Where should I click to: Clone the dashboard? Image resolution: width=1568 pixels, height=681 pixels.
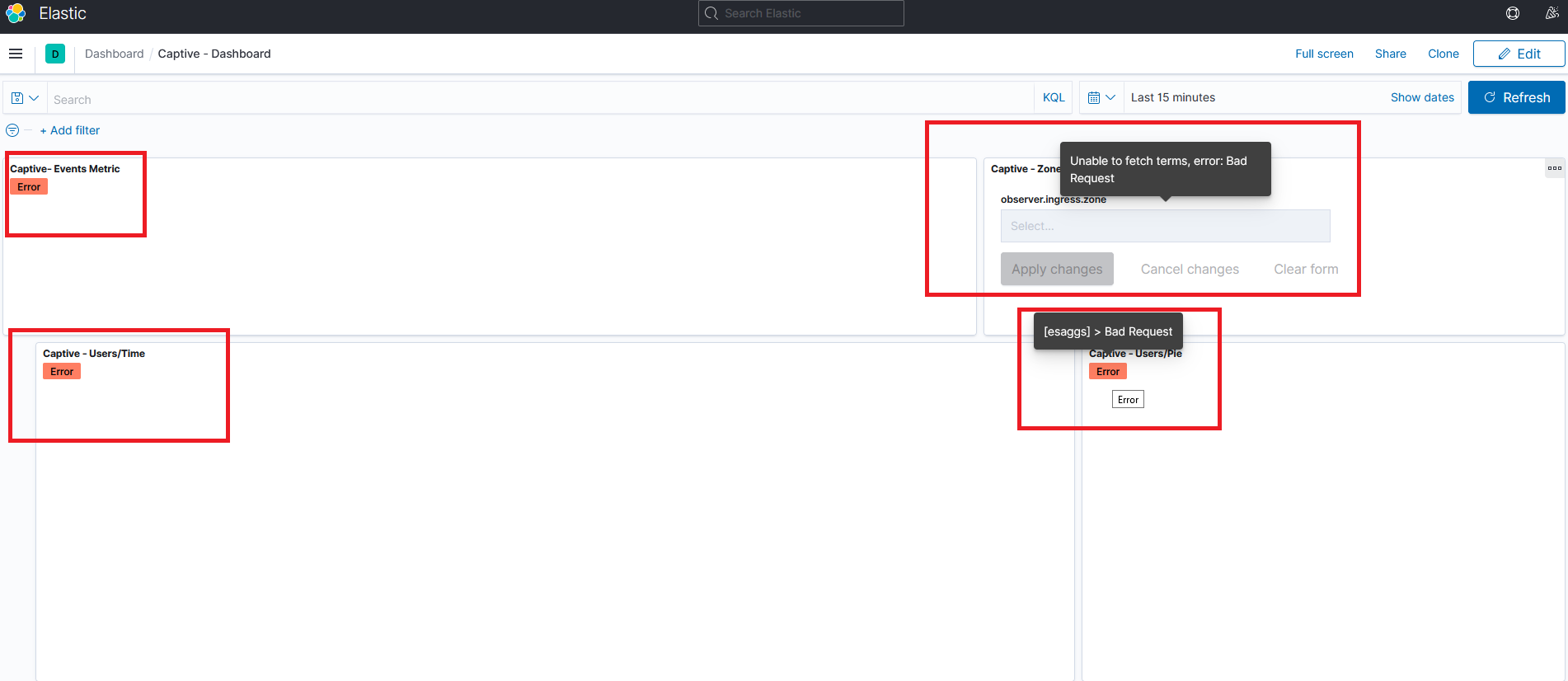(x=1444, y=54)
